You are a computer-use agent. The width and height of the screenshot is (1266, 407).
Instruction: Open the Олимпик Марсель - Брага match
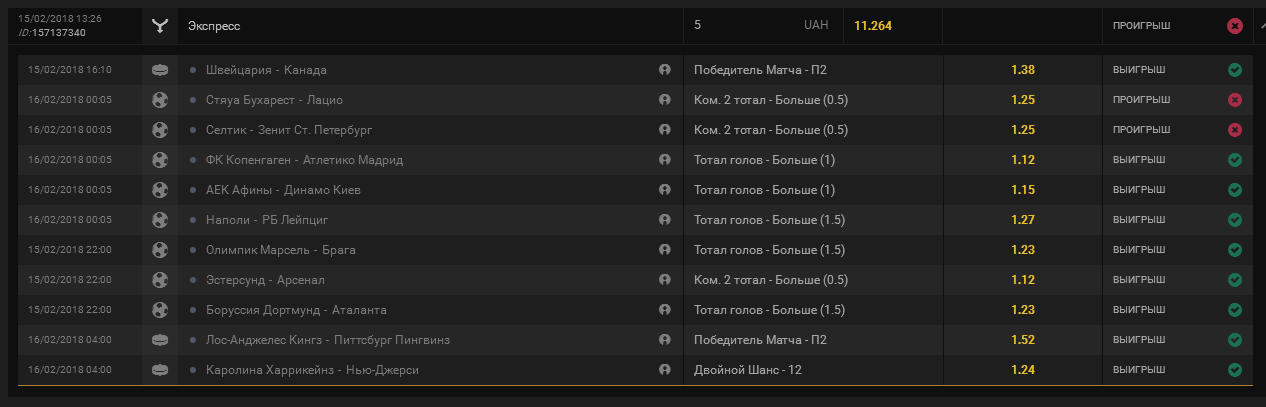pyautogui.click(x=281, y=250)
